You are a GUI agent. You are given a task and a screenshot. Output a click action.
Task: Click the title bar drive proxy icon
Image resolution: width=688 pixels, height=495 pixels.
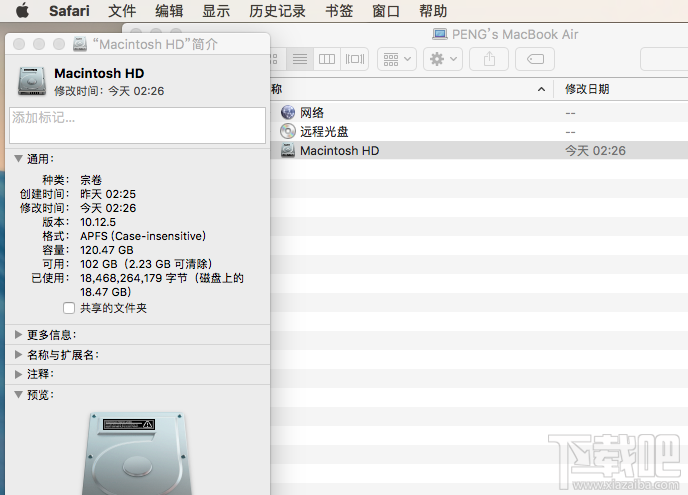(x=79, y=44)
